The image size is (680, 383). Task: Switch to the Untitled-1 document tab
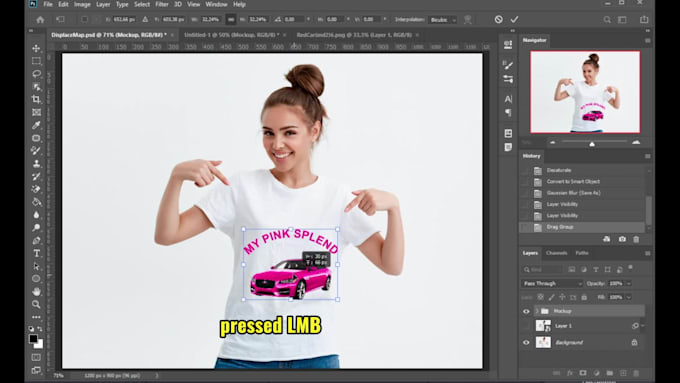pyautogui.click(x=232, y=35)
